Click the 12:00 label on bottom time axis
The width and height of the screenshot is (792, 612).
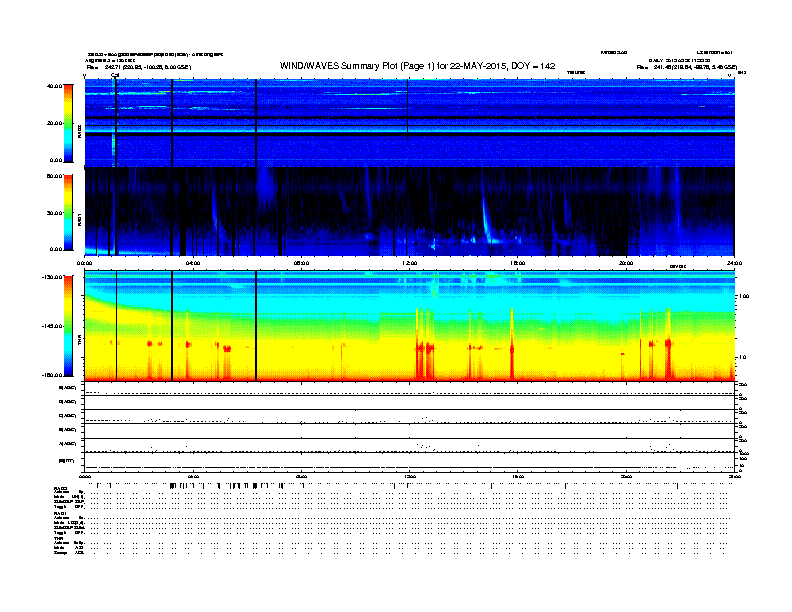(410, 476)
